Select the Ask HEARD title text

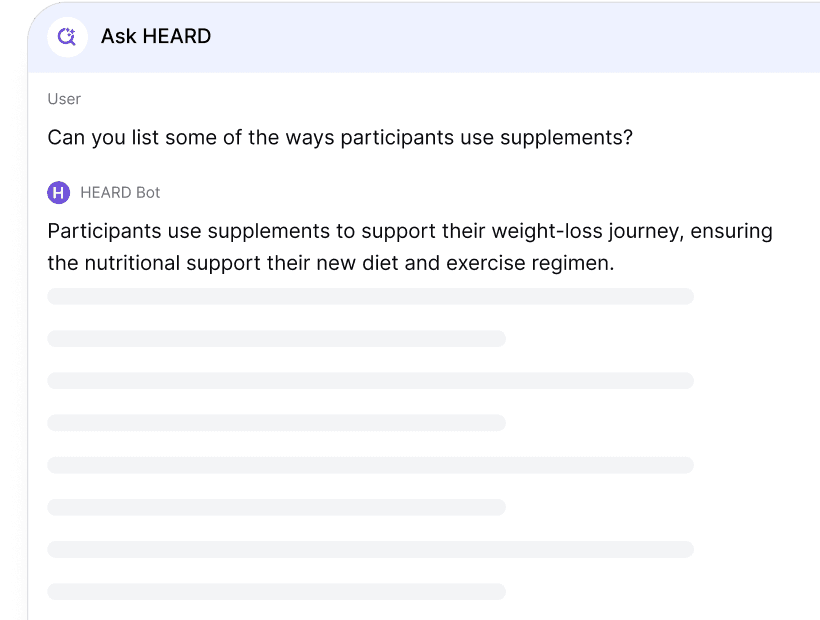tap(156, 36)
